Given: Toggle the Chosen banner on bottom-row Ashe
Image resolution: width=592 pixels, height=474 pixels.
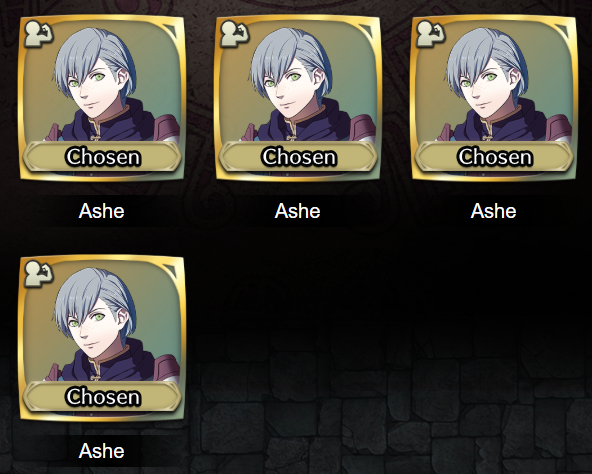Looking at the screenshot, I should pyautogui.click(x=102, y=397).
